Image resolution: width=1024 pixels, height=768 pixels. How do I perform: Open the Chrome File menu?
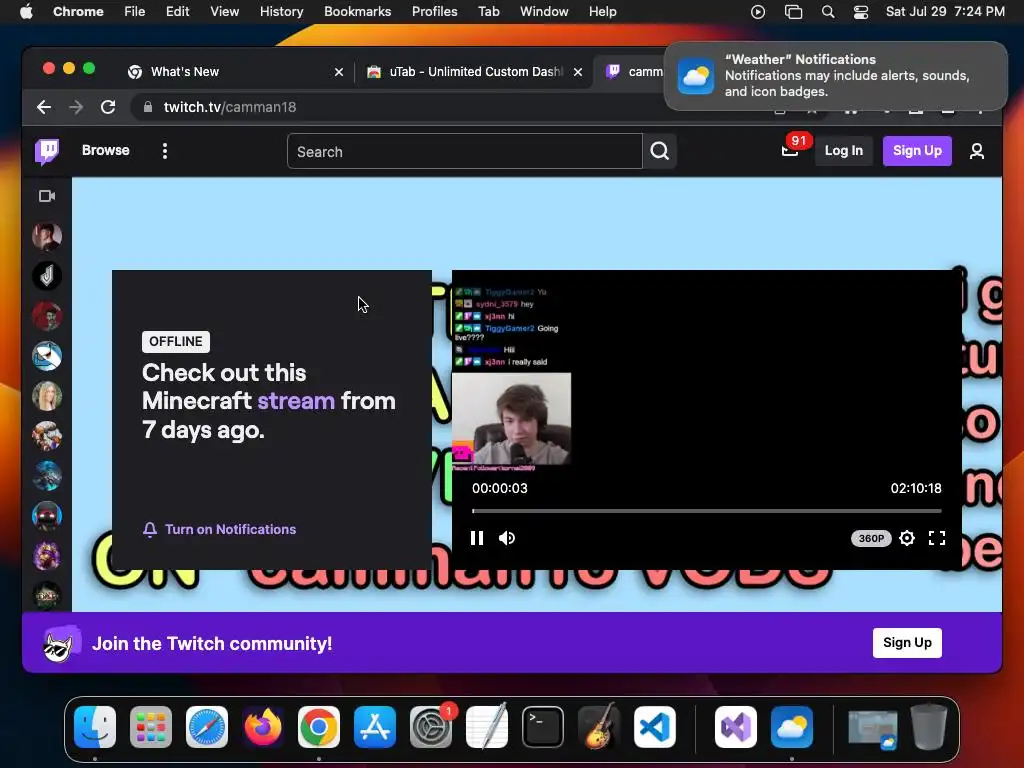point(135,12)
